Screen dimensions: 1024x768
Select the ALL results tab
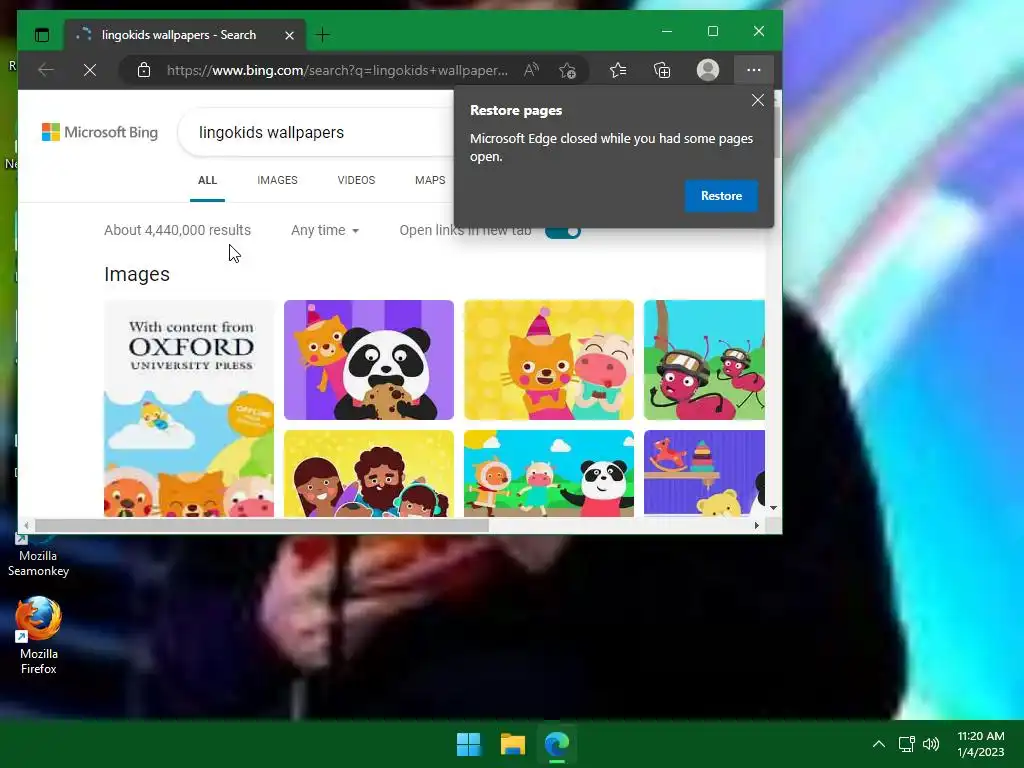(x=208, y=180)
